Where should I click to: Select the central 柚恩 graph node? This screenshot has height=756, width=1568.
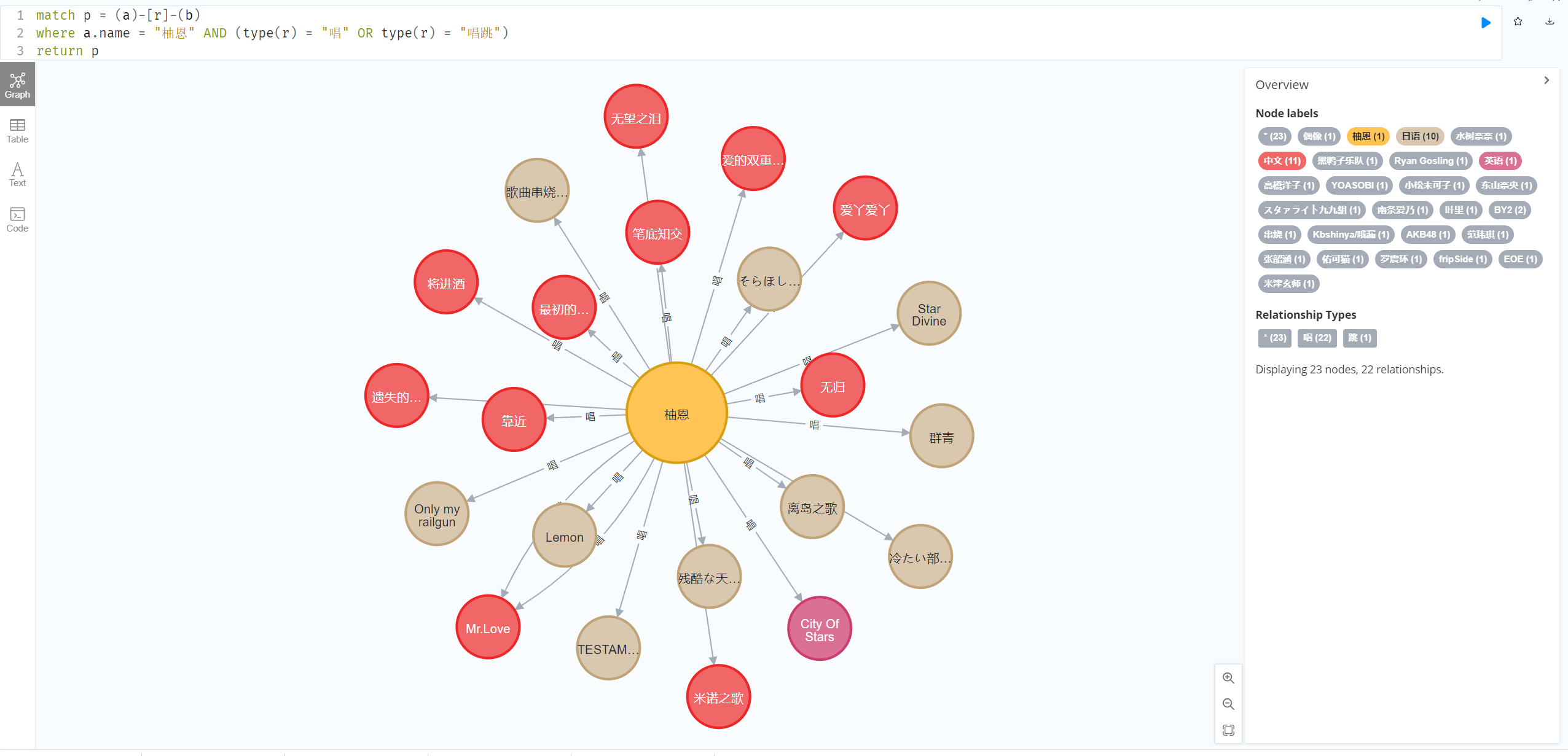[676, 413]
